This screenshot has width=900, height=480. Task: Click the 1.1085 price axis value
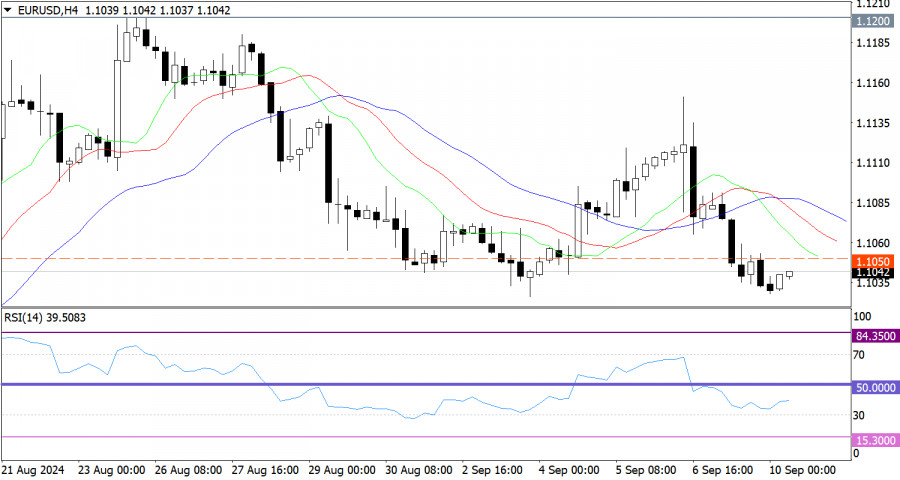tap(874, 203)
